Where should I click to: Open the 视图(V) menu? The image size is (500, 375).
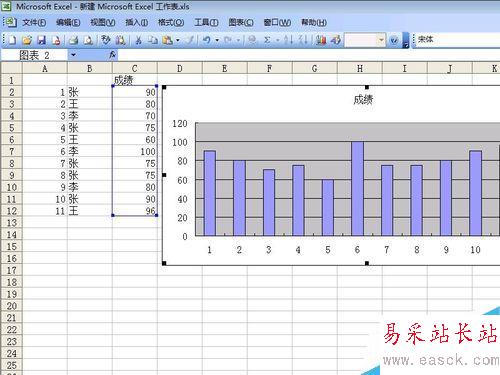pyautogui.click(x=103, y=23)
